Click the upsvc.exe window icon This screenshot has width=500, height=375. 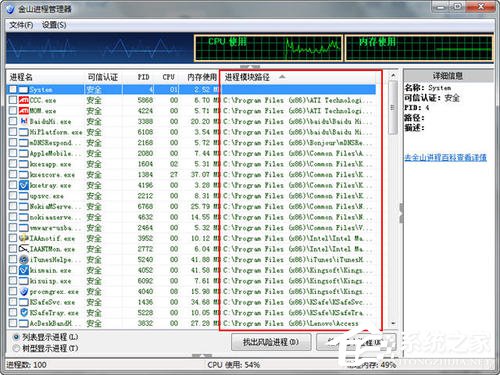click(x=24, y=196)
